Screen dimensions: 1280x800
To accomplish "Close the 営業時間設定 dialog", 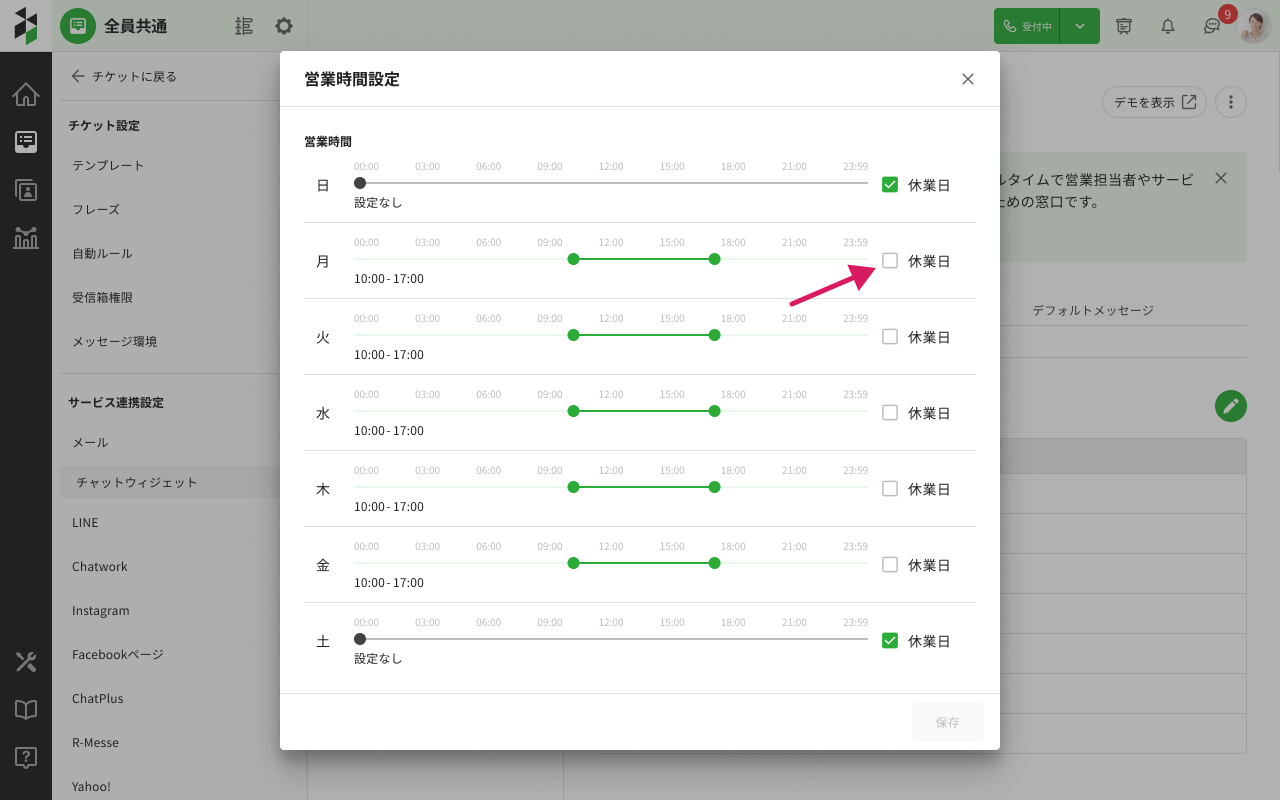I will [x=967, y=79].
